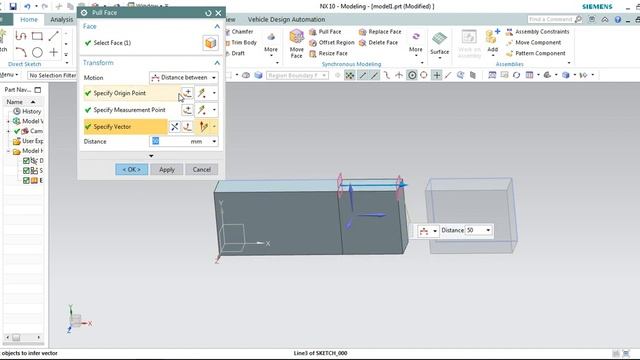Click Assembly Constraints

(538, 32)
